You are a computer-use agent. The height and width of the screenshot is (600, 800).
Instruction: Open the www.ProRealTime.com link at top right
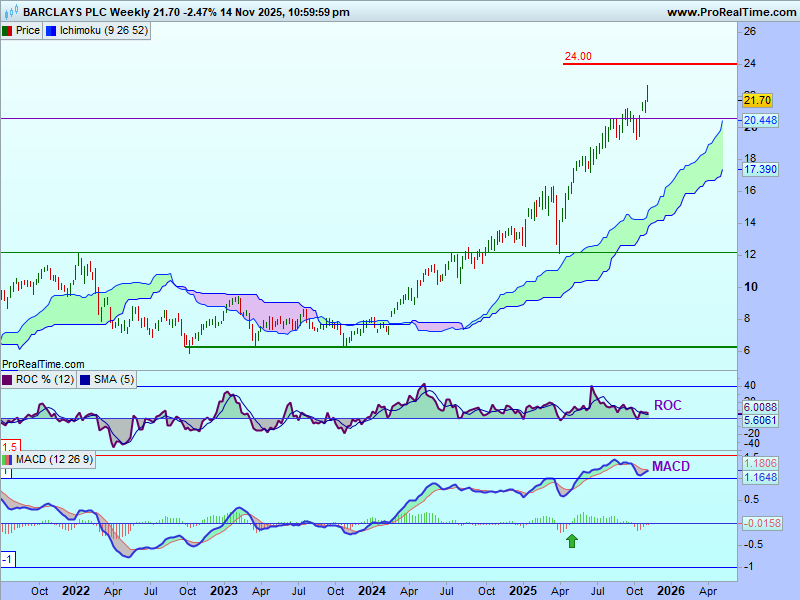(729, 12)
